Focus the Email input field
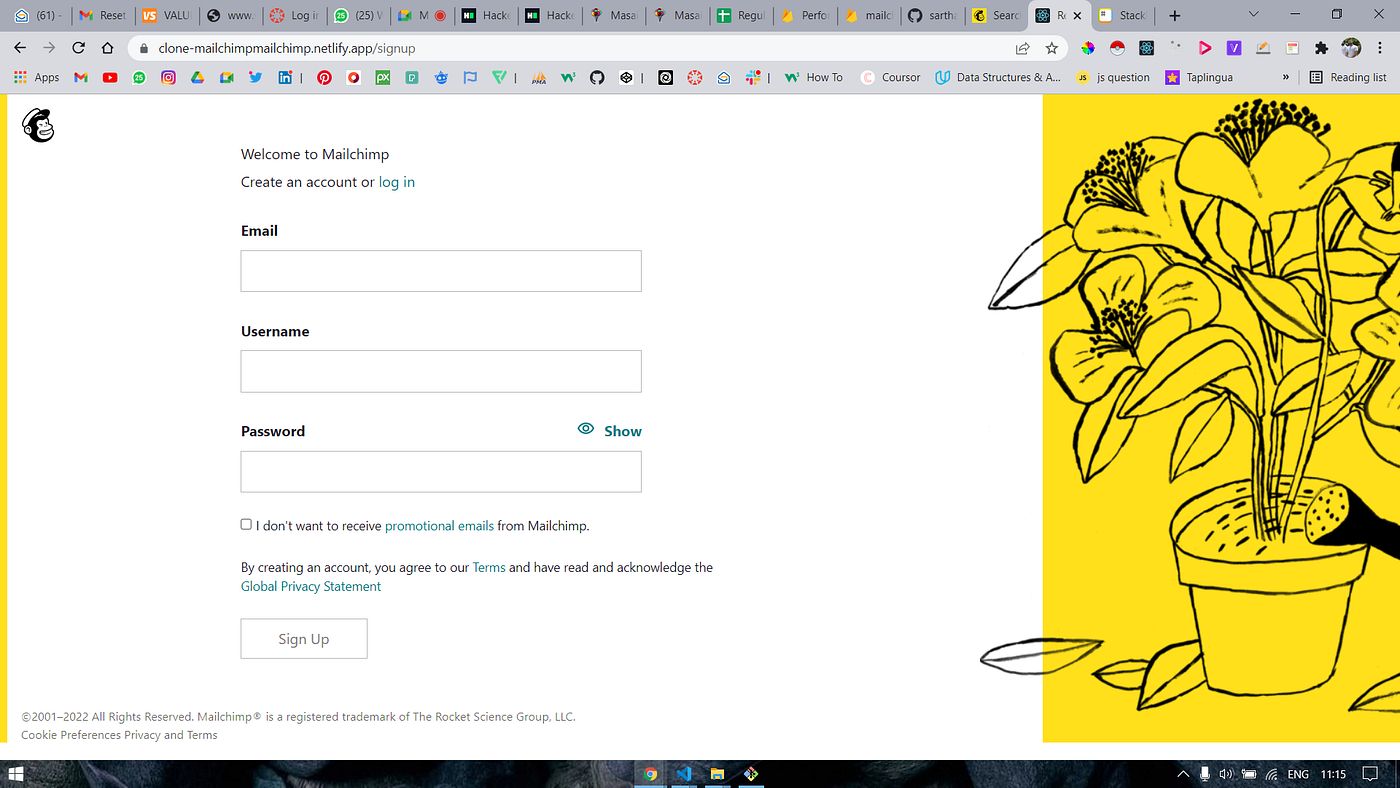The width and height of the screenshot is (1400, 788). [x=441, y=271]
